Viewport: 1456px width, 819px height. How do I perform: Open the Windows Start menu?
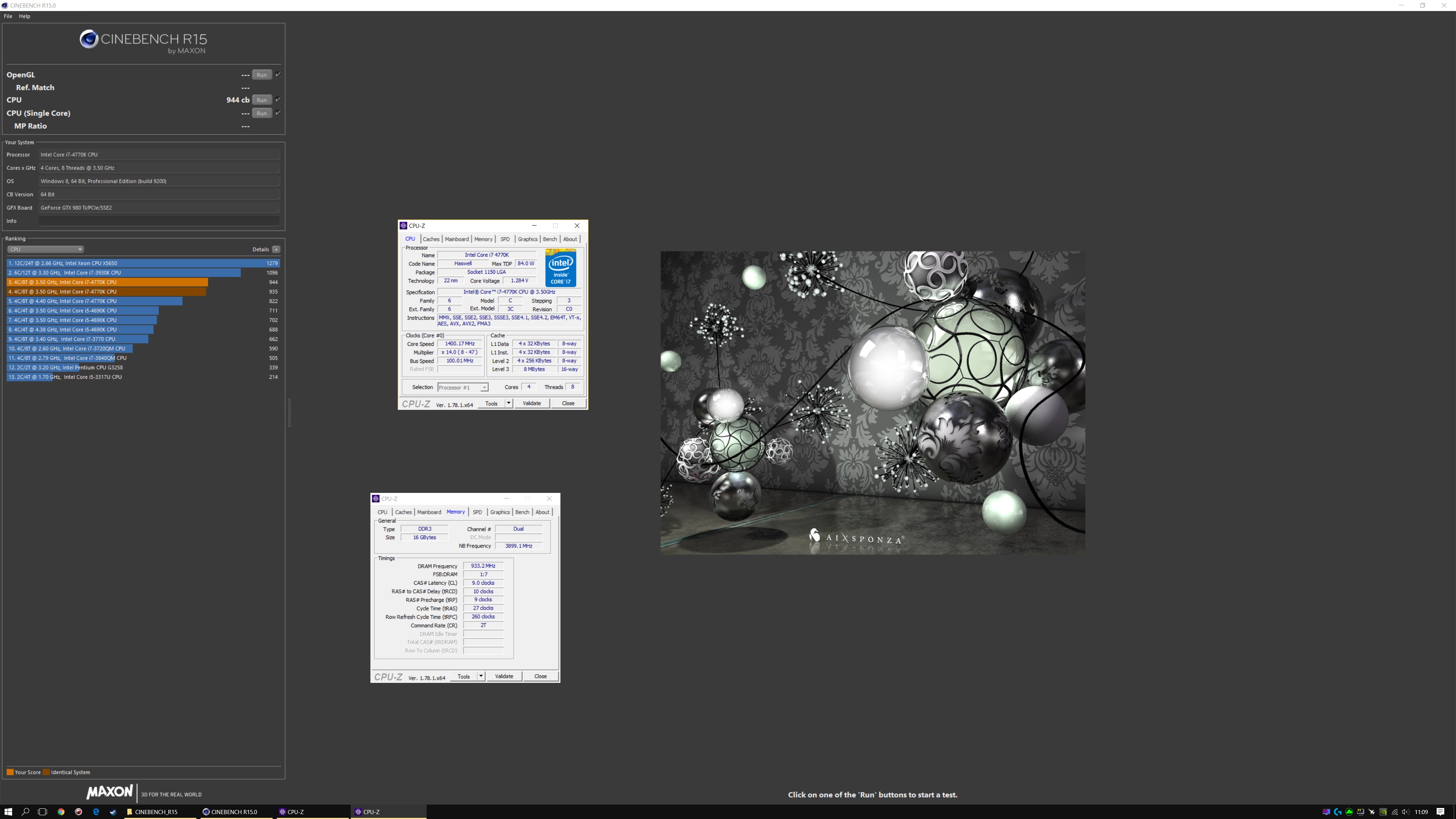[8, 812]
